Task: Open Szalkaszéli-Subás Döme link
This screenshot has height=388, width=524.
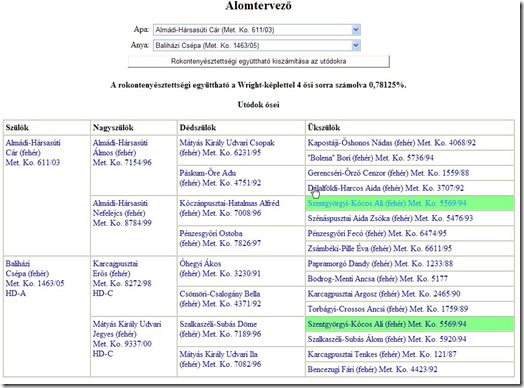Action: (x=220, y=329)
